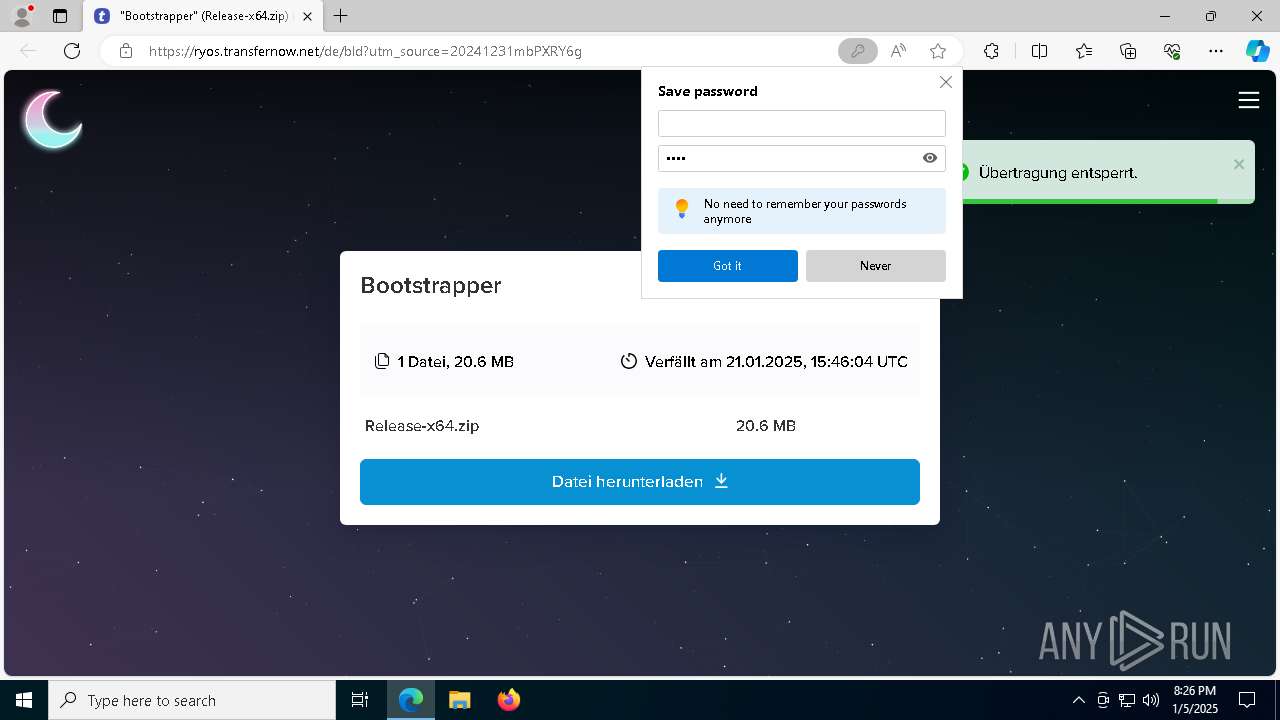Open the clock showing 8:26 PM

coord(1195,700)
